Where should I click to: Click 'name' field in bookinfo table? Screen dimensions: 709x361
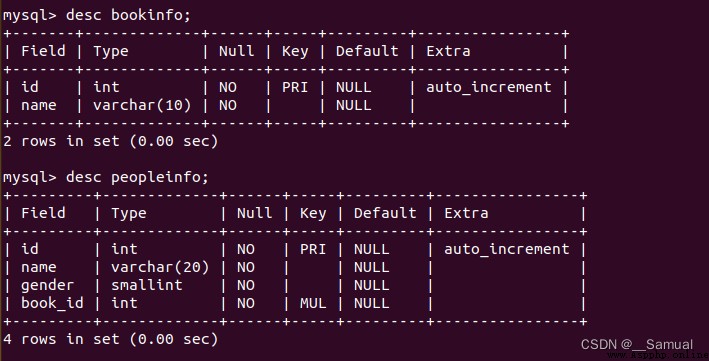pyautogui.click(x=39, y=105)
